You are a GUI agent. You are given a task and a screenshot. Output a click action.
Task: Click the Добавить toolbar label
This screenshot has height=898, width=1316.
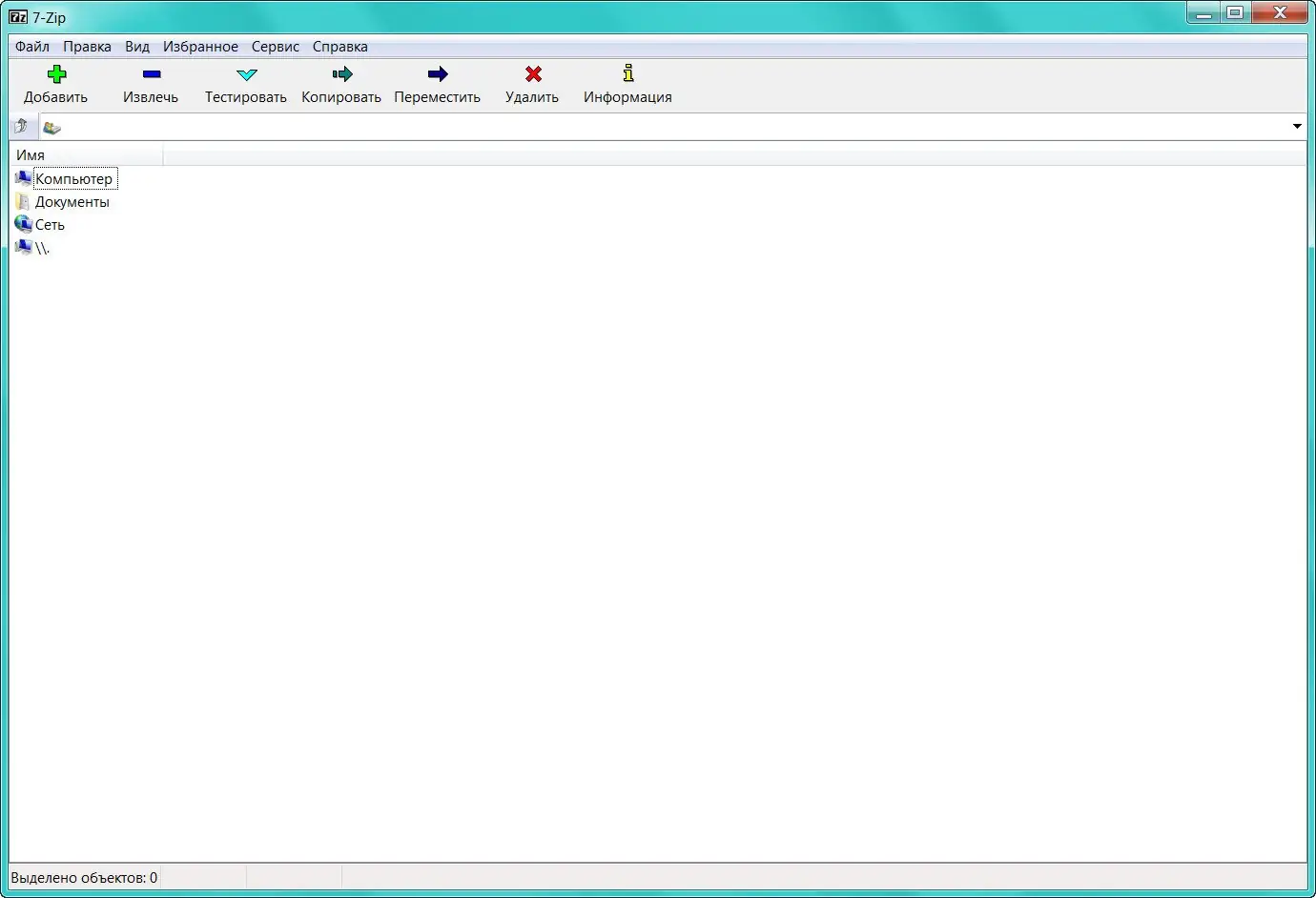(56, 97)
